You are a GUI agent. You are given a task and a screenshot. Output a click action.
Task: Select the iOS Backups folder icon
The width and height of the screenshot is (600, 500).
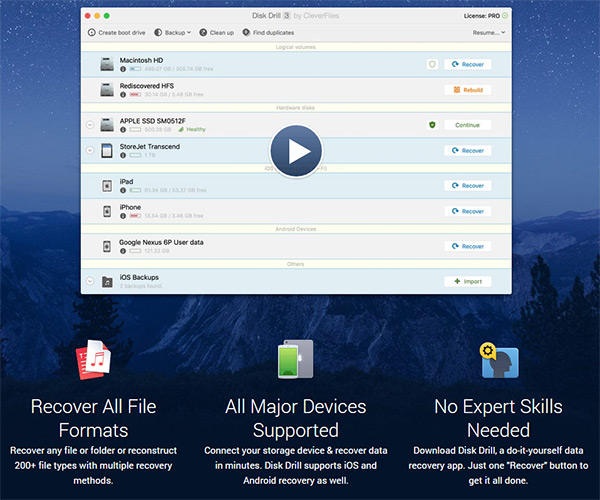point(107,282)
